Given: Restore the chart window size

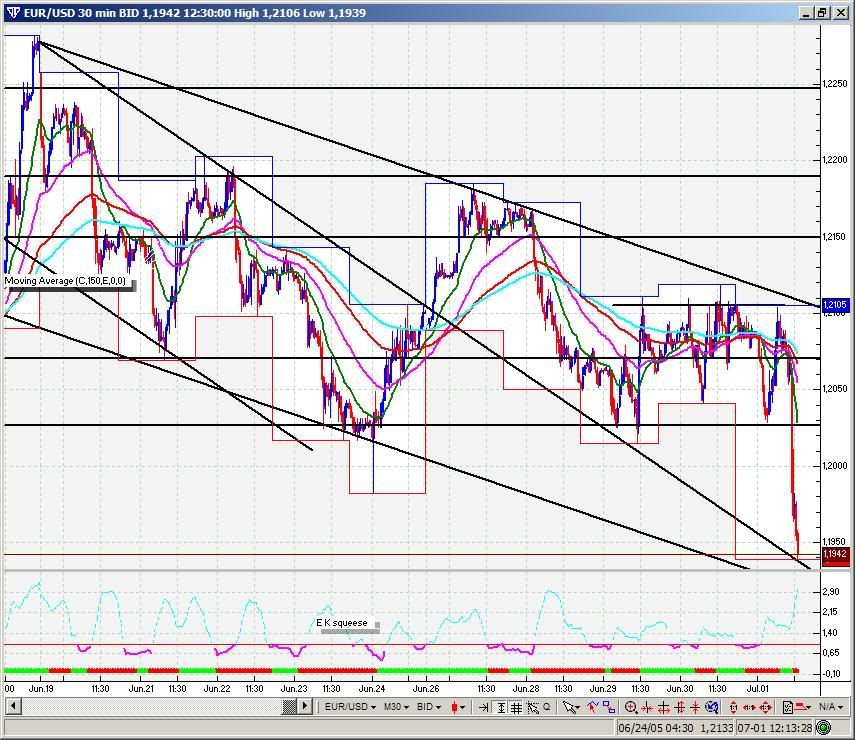Looking at the screenshot, I should [823, 13].
